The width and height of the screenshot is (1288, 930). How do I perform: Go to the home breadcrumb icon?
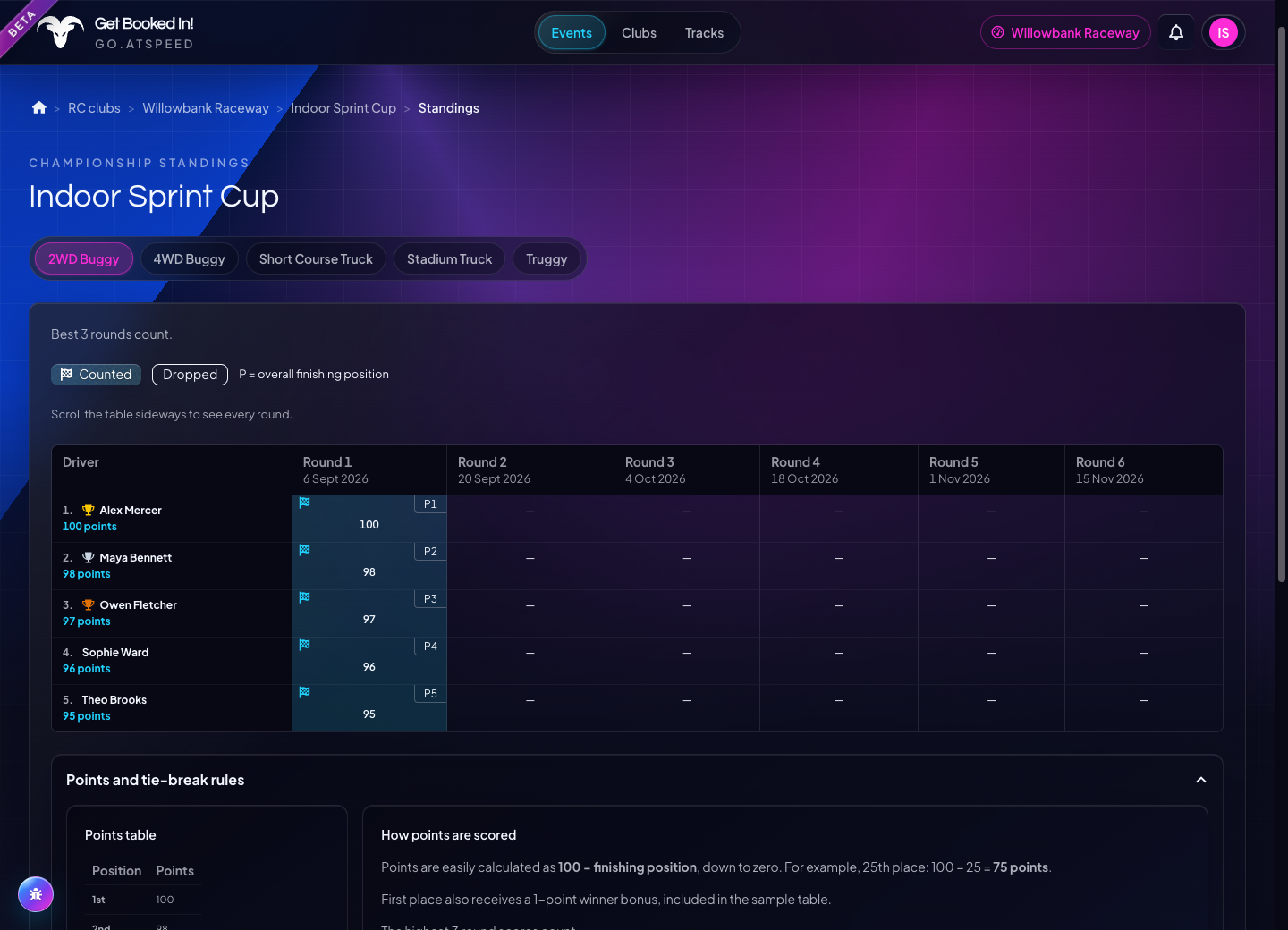39,108
